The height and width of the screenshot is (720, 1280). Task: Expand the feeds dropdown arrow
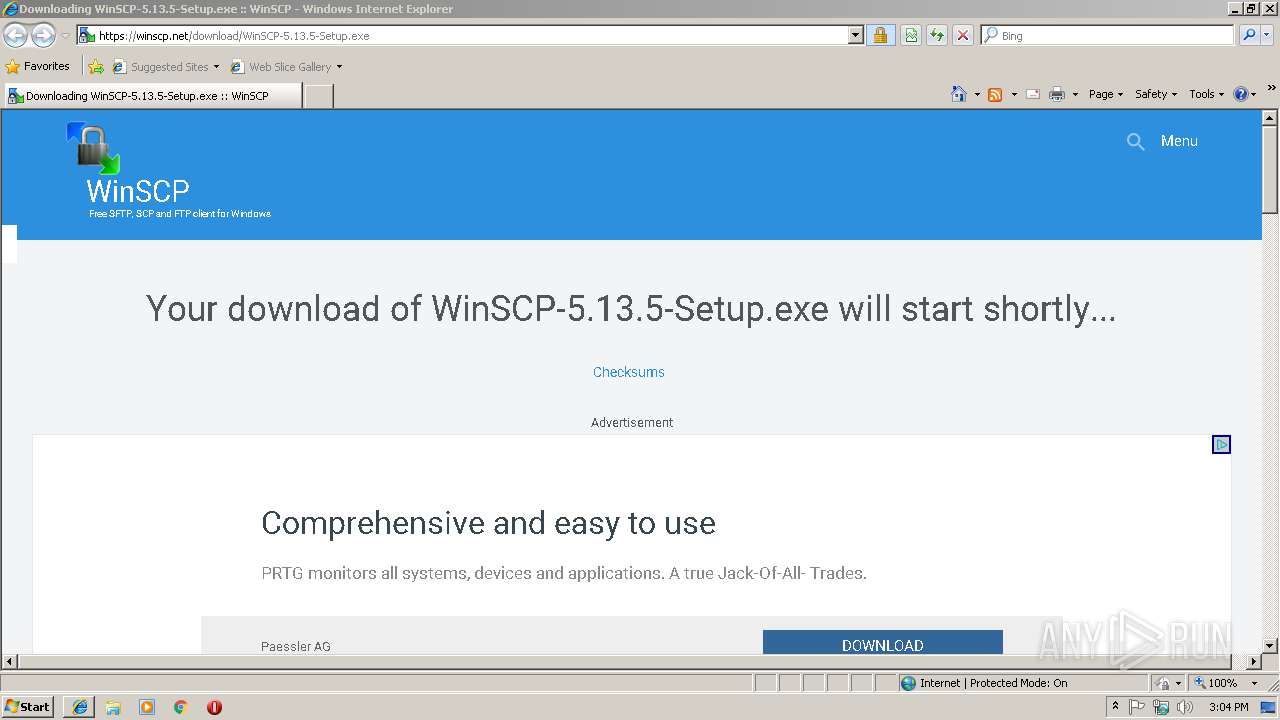click(1014, 94)
